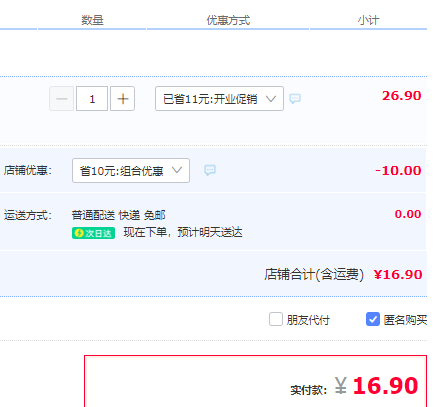Click the 数量 column header
Screen dimensions: 447x407
point(92,20)
